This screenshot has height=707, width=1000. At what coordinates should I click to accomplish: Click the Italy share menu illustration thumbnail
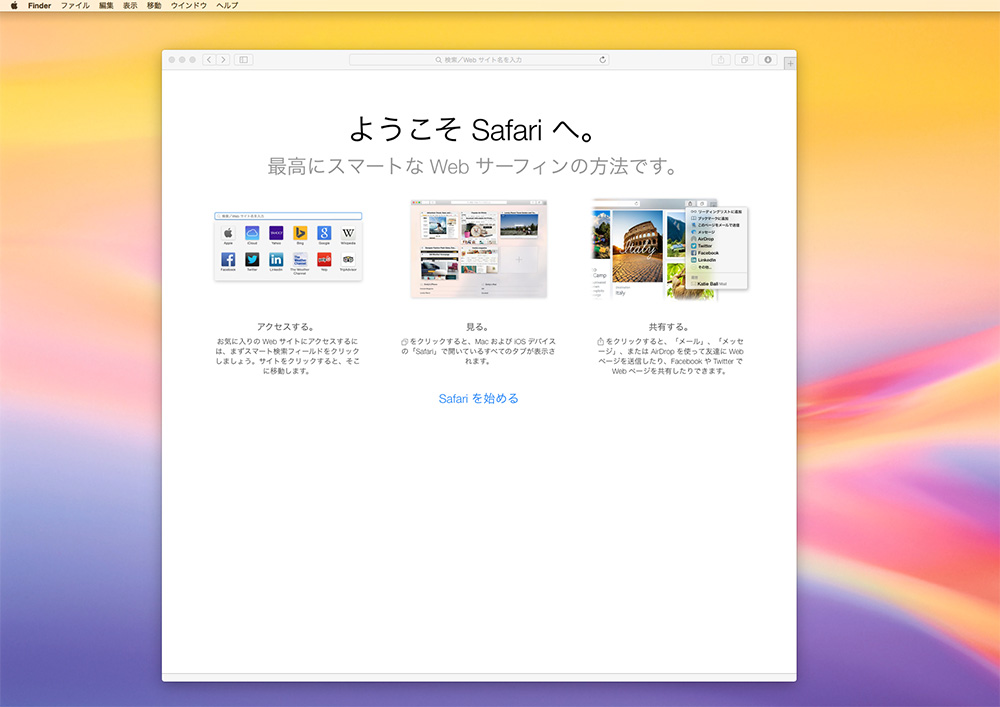tap(670, 249)
